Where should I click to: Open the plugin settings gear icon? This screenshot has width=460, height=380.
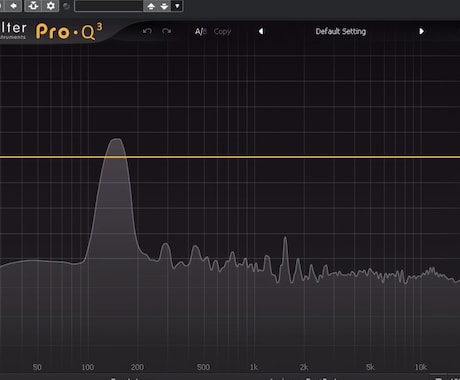click(50, 5)
